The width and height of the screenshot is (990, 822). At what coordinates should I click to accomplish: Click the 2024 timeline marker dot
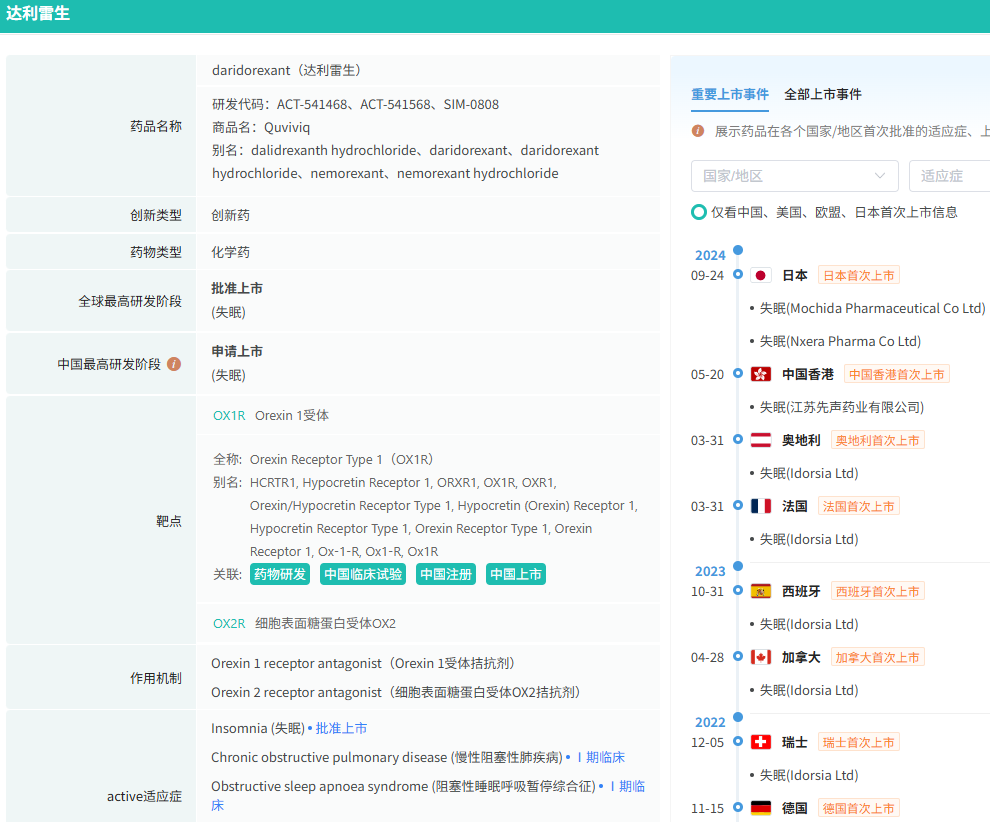pyautogui.click(x=738, y=250)
